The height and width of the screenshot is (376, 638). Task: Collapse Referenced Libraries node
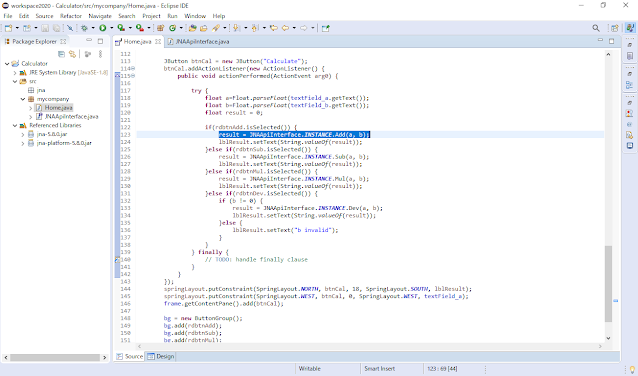click(x=15, y=125)
